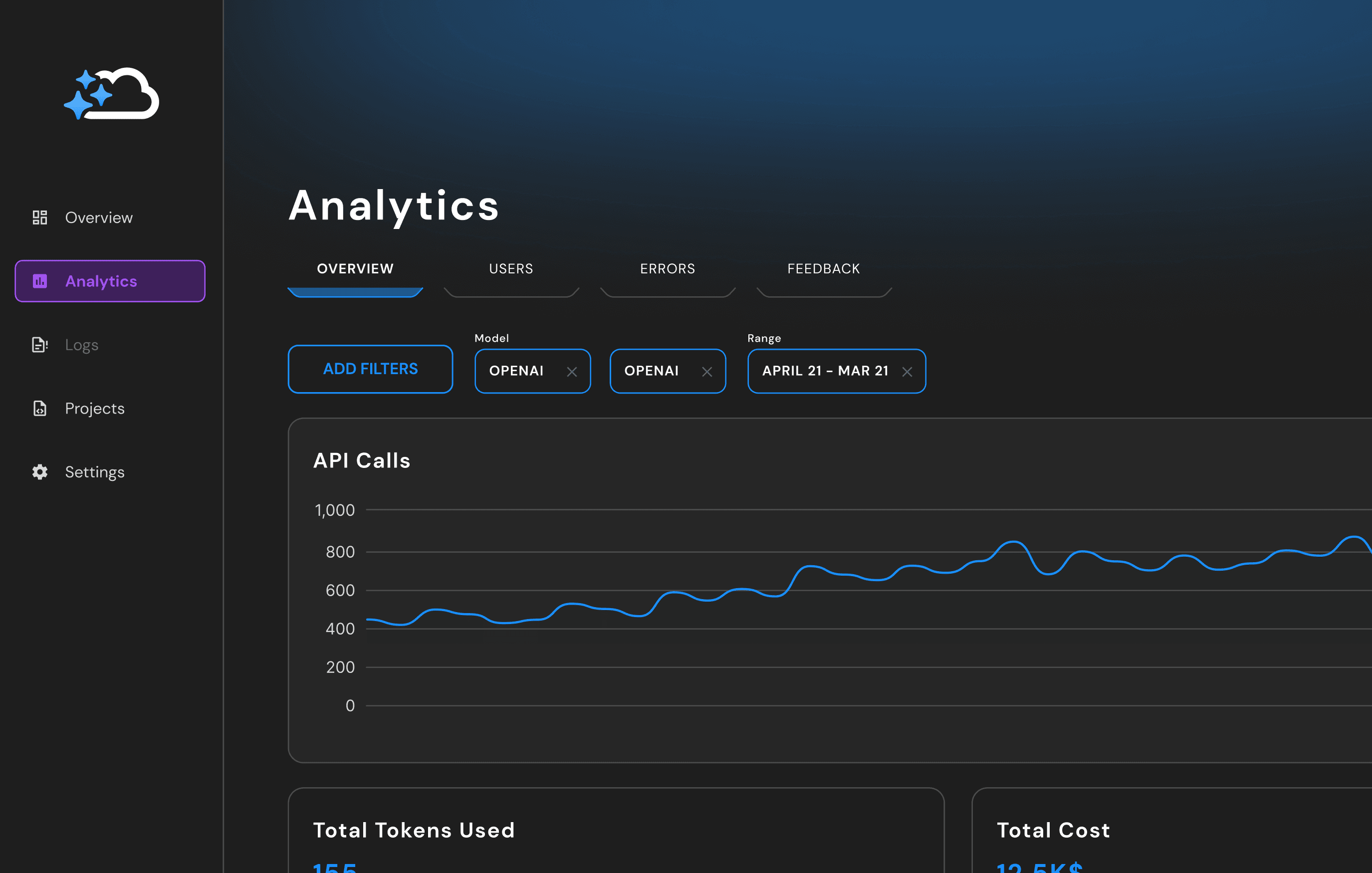
Task: Click the Logs document icon
Action: (x=40, y=345)
